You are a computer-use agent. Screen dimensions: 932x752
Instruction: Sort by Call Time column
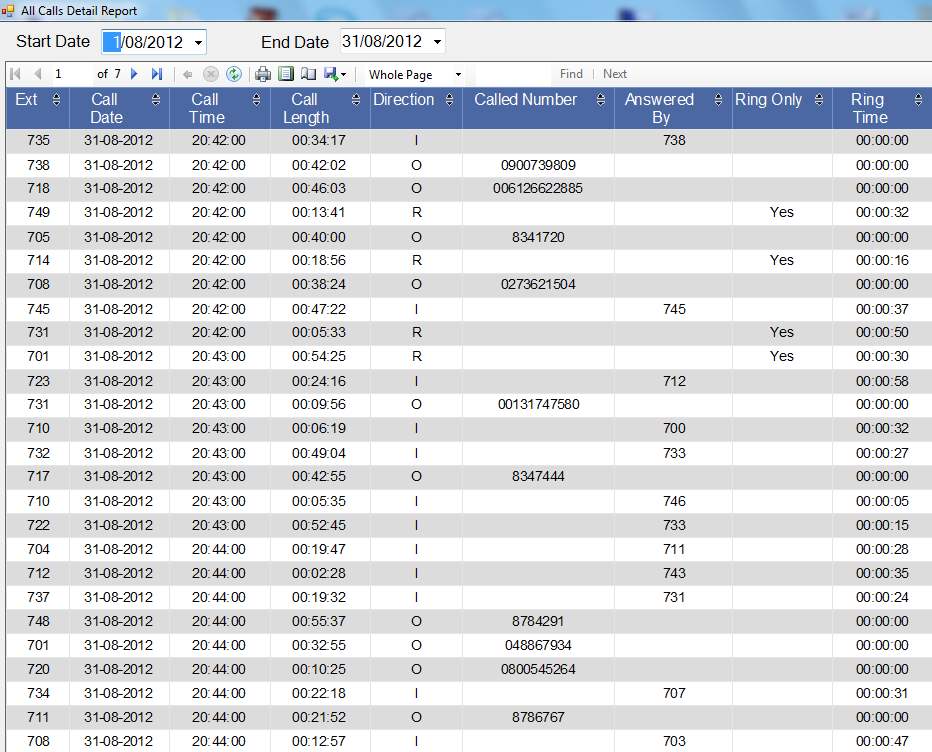pos(256,99)
